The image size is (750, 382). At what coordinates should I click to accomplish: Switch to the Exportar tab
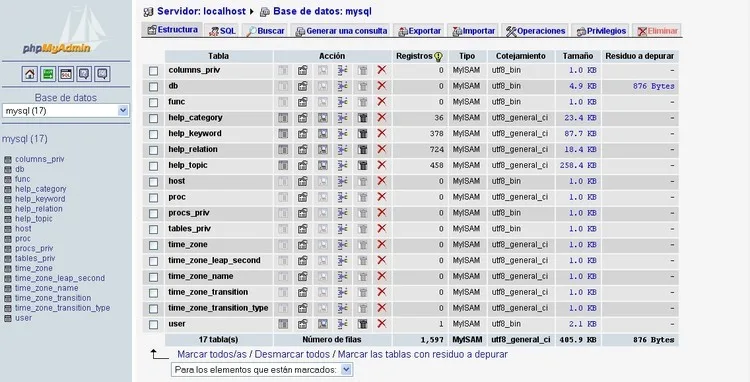(x=420, y=31)
